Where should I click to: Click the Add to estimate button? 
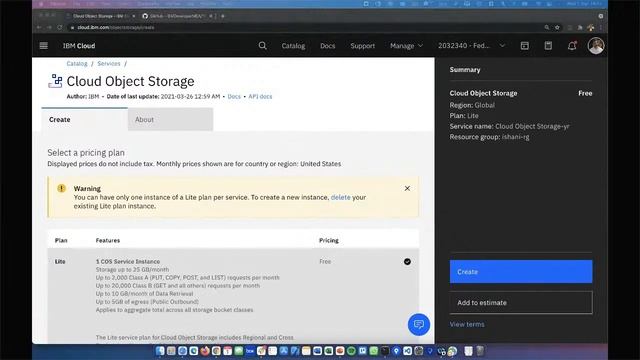coord(521,302)
